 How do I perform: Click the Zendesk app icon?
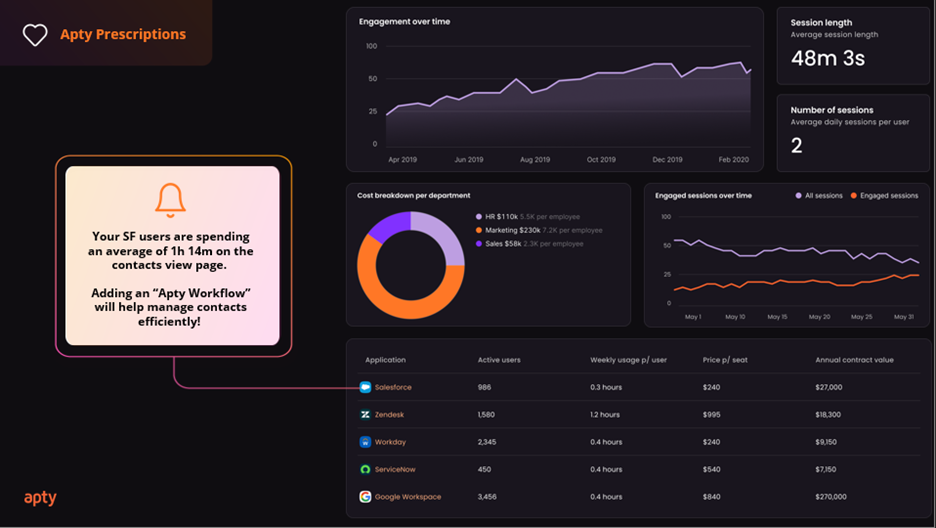[365, 415]
